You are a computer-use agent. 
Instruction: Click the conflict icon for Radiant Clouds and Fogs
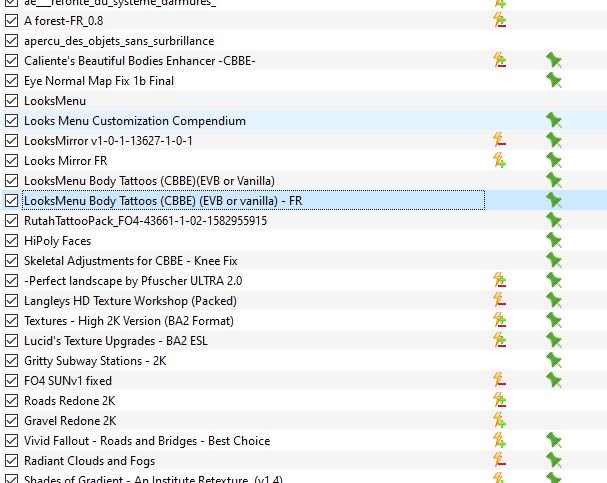pos(499,461)
